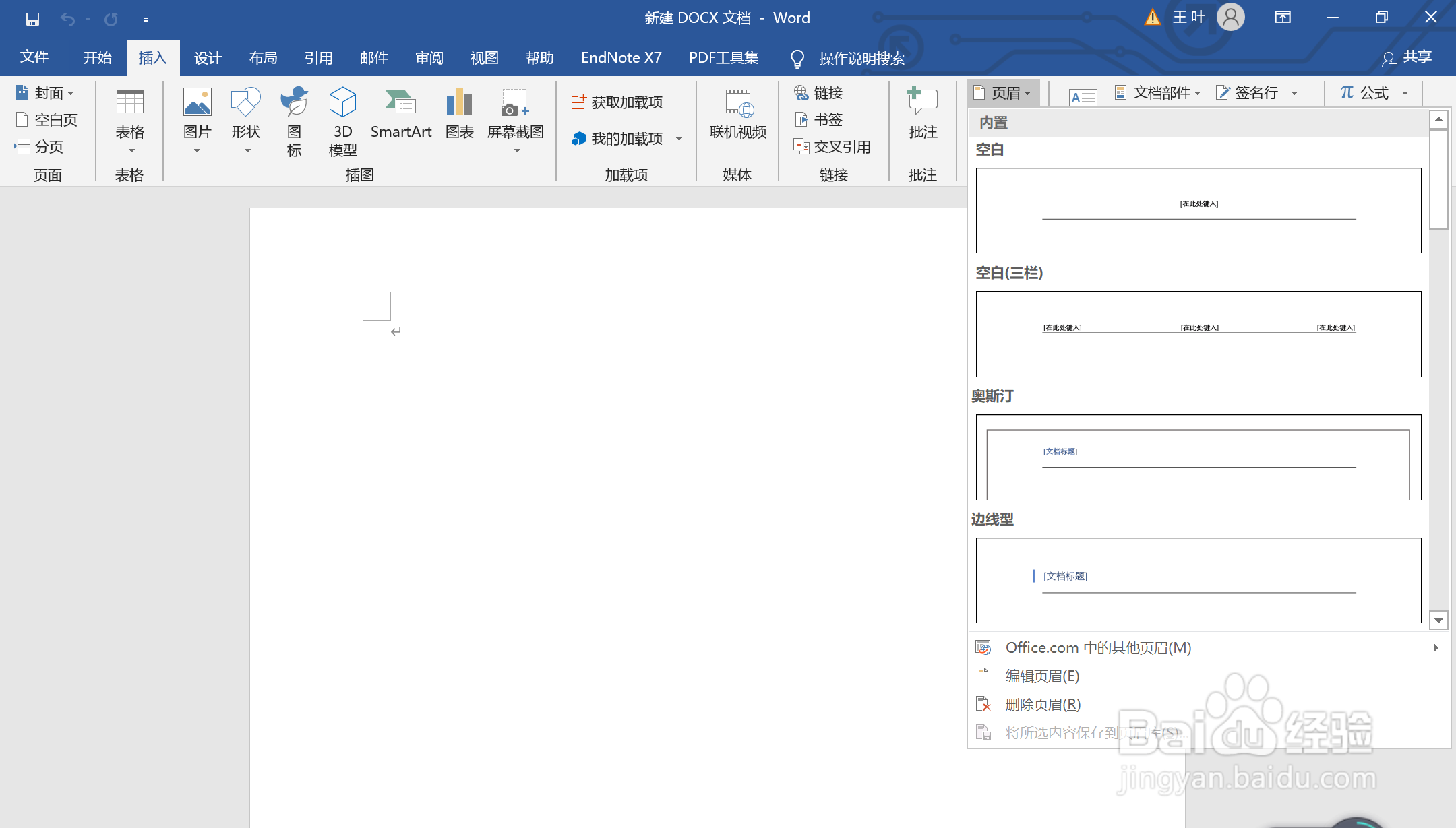This screenshot has height=828, width=1456.
Task: Click the Save icon in title bar
Action: [32, 19]
